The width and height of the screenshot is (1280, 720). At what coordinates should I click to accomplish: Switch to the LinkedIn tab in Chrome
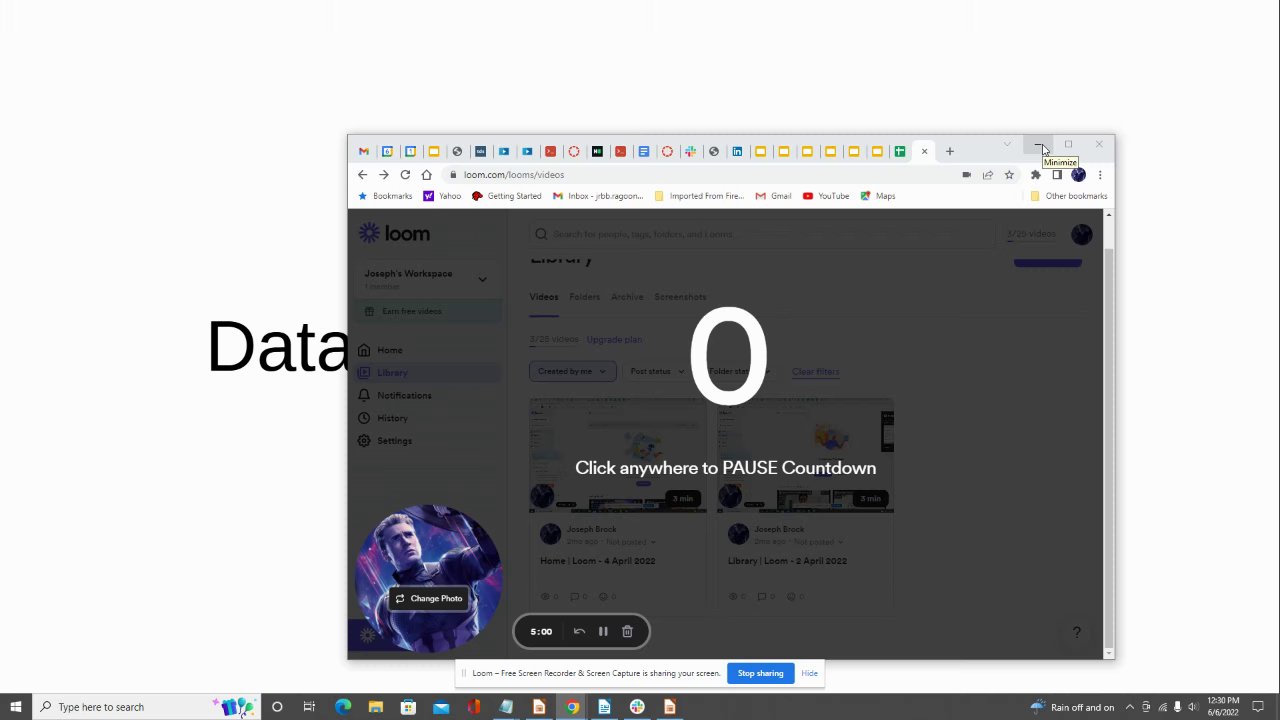(737, 152)
